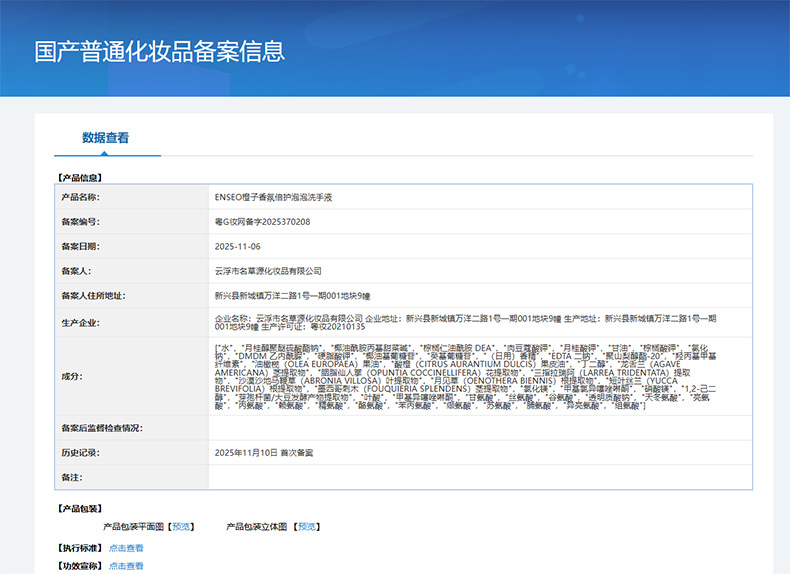Select history entry 2025年11月10日 首次备案
The image size is (790, 574).
click(264, 453)
